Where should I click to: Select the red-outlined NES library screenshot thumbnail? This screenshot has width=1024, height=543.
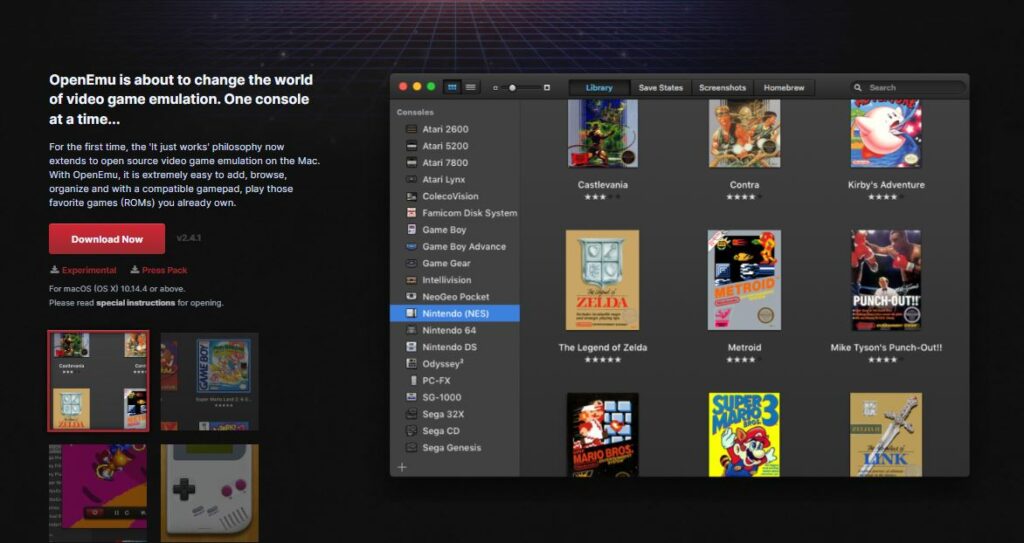99,381
